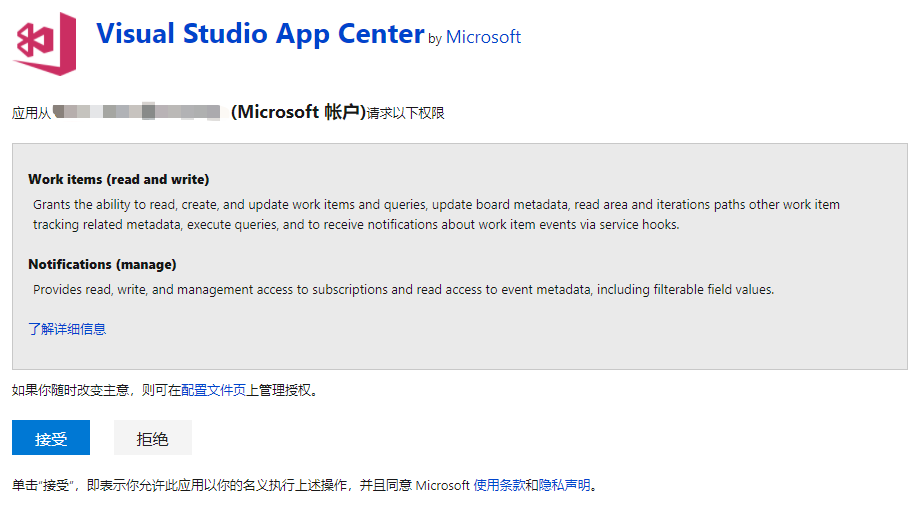Image resolution: width=918 pixels, height=509 pixels.
Task: Click the '(Microsoft 帐户)' account label
Action: click(298, 112)
